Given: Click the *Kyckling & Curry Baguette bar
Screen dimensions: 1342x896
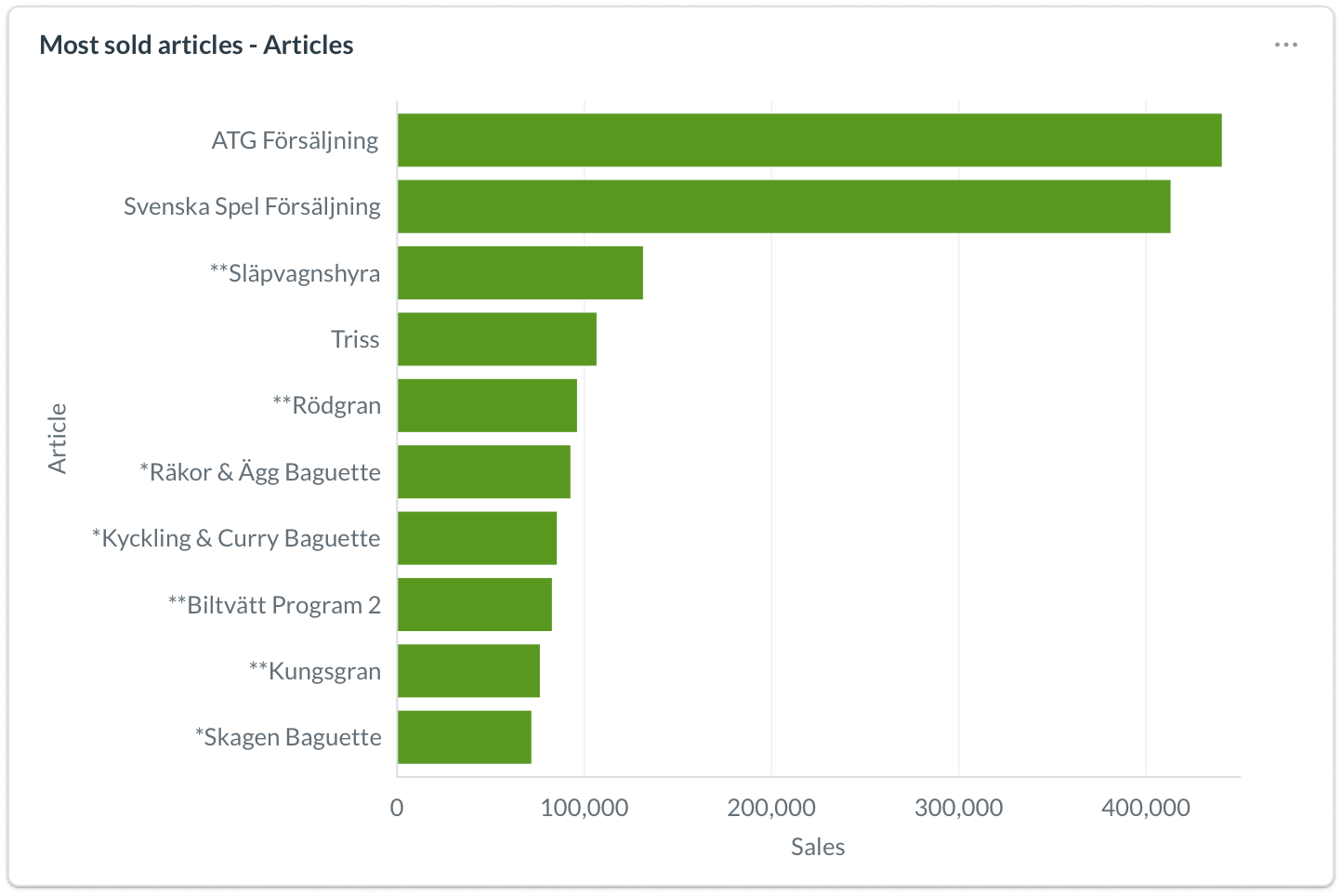Looking at the screenshot, I should click(x=477, y=538).
